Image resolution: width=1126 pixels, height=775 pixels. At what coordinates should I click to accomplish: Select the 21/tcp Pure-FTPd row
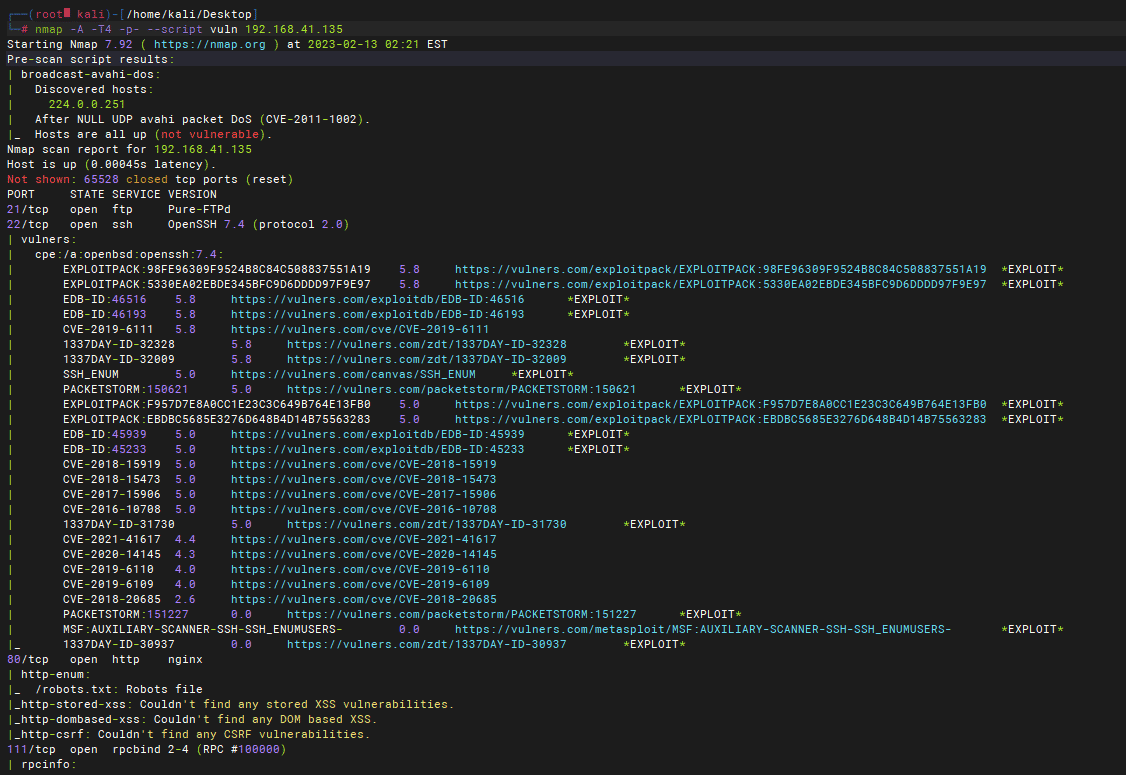(118, 210)
